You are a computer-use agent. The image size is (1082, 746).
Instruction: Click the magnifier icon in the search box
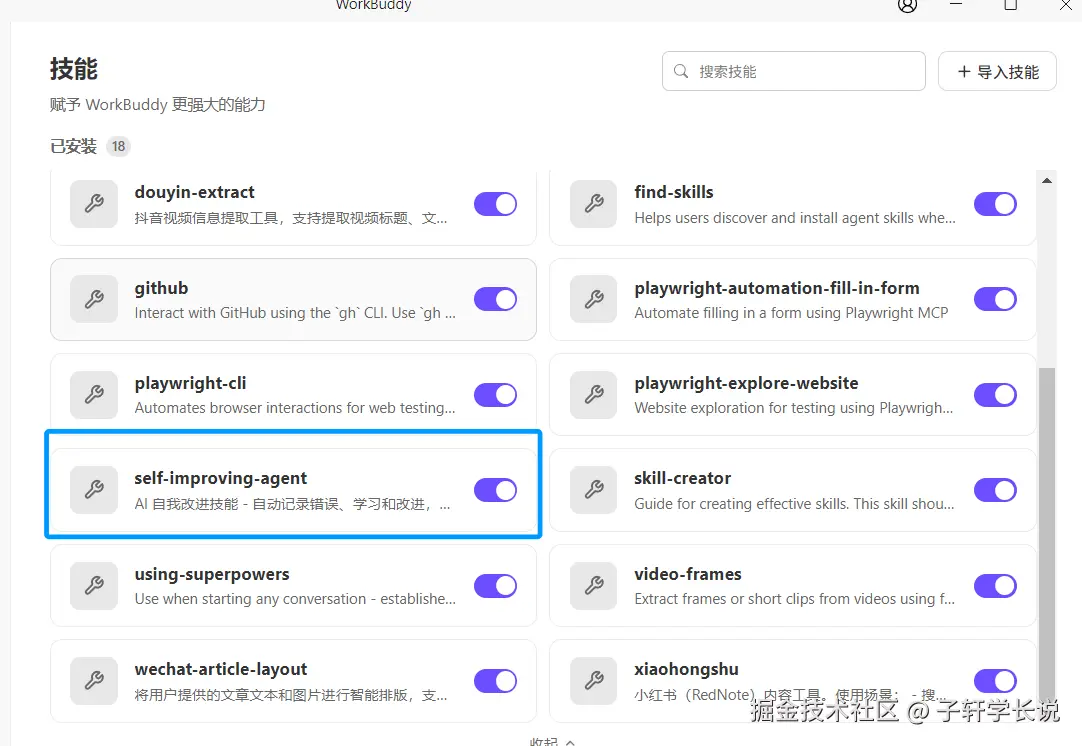[681, 71]
